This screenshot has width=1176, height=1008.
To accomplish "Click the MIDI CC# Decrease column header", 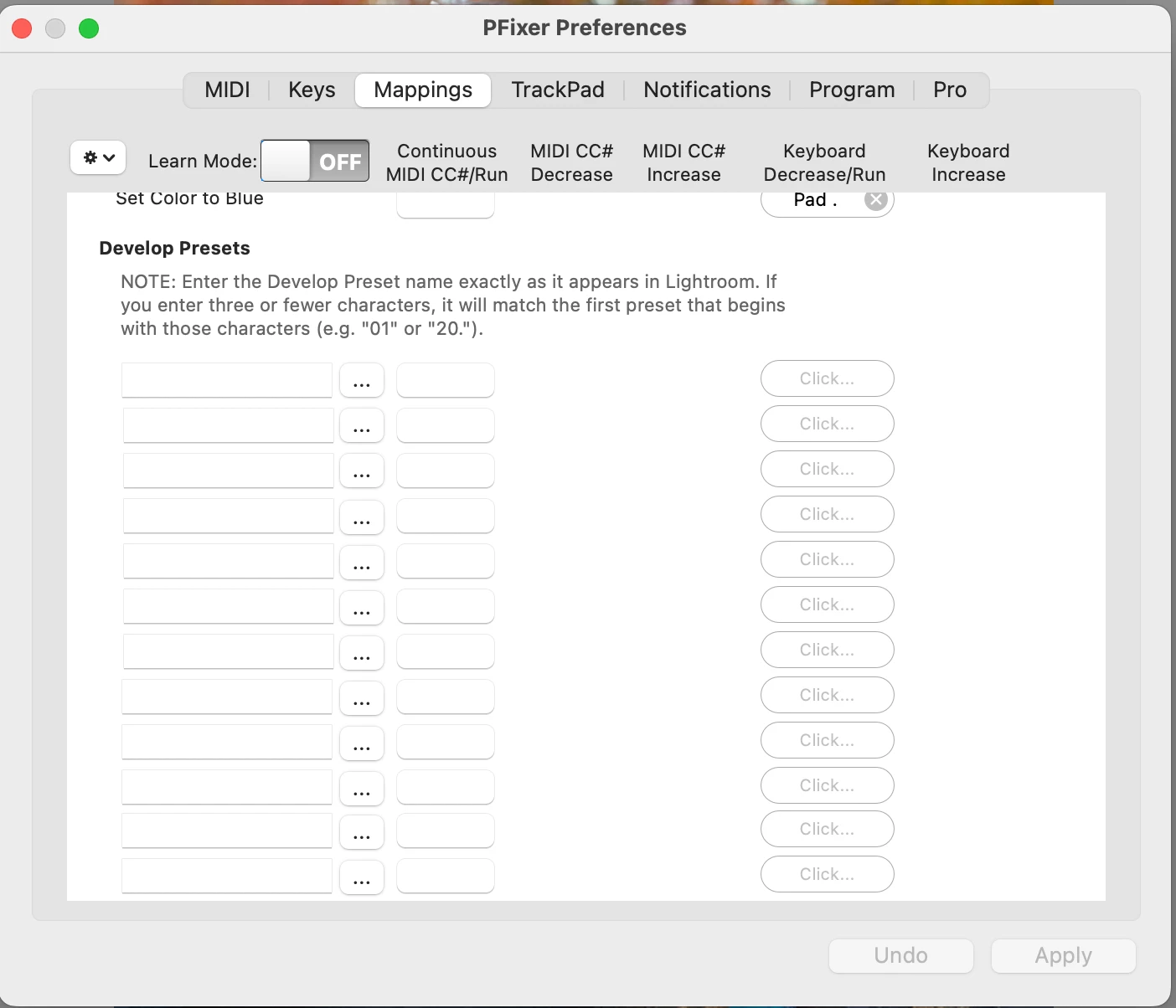I will pyautogui.click(x=571, y=162).
